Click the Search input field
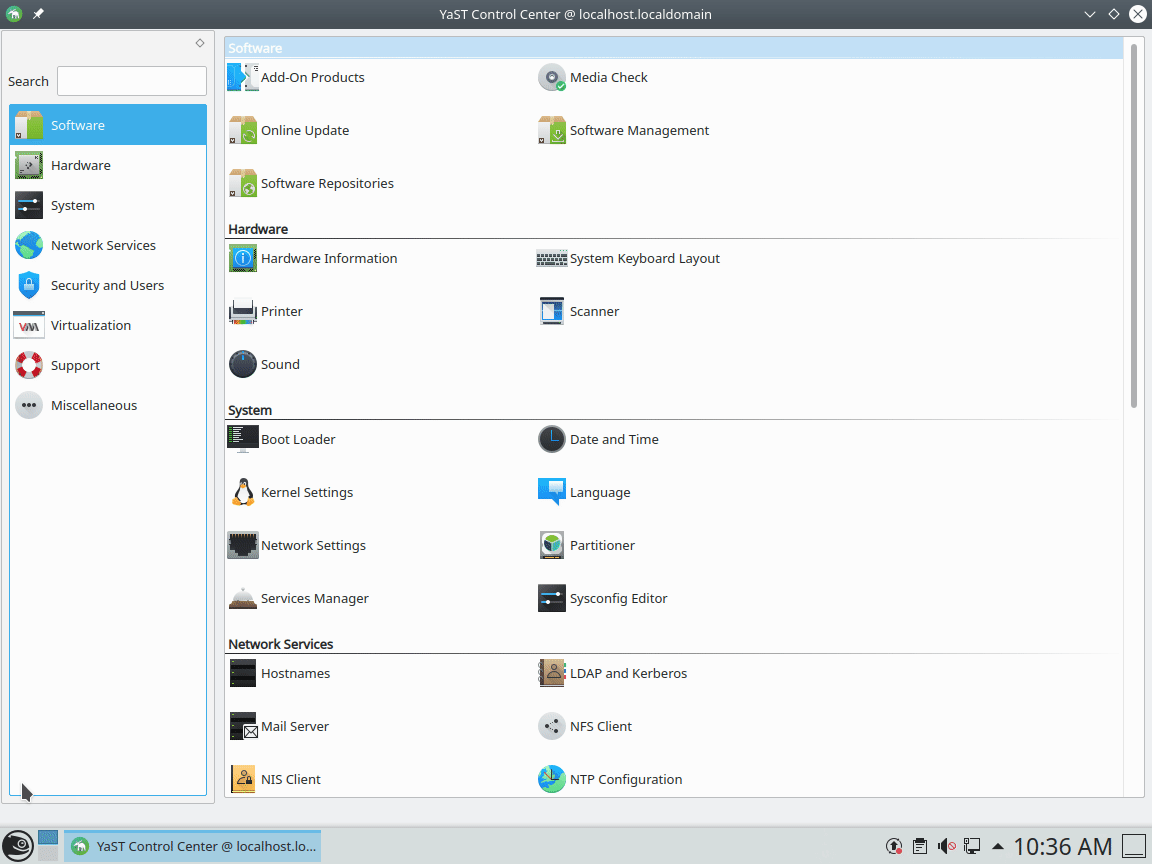 click(x=132, y=81)
